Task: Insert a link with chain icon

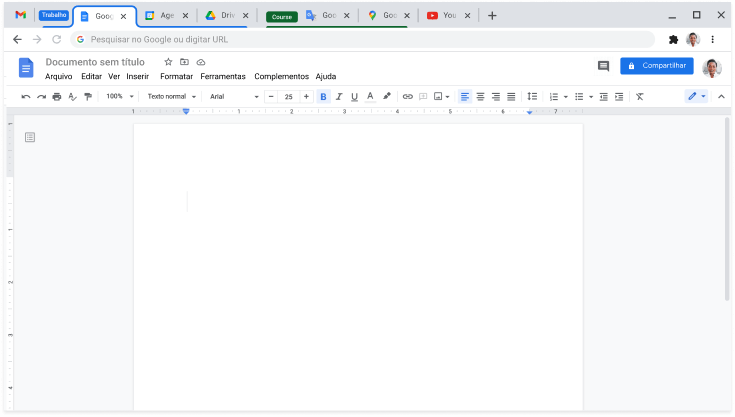Action: click(408, 97)
